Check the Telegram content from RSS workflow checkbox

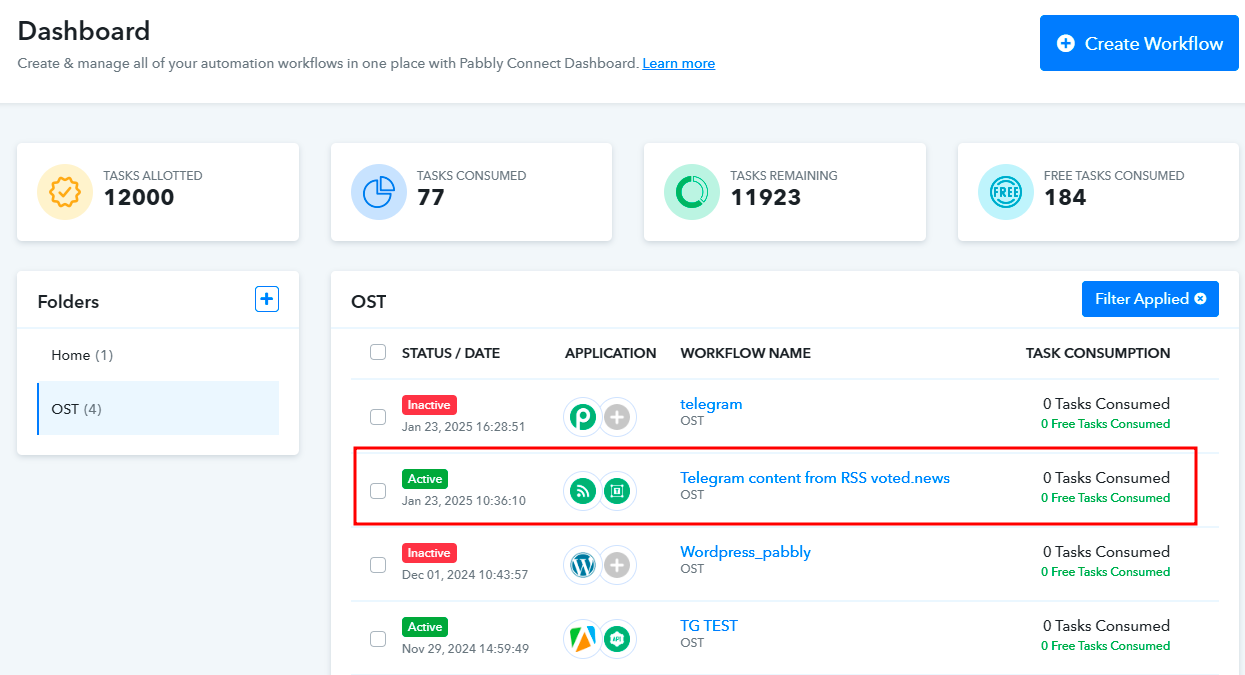[378, 490]
